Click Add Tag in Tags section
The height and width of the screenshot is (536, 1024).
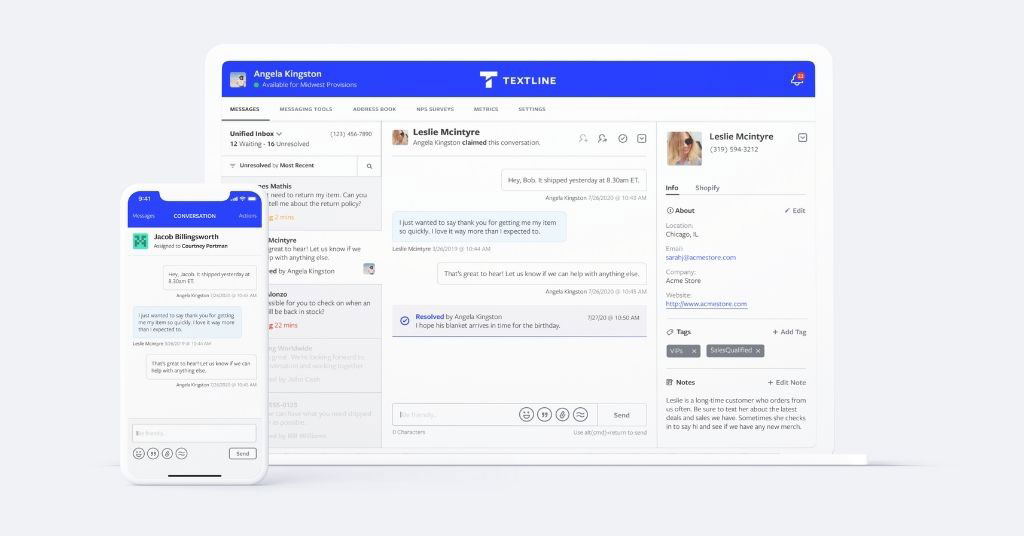tap(790, 332)
